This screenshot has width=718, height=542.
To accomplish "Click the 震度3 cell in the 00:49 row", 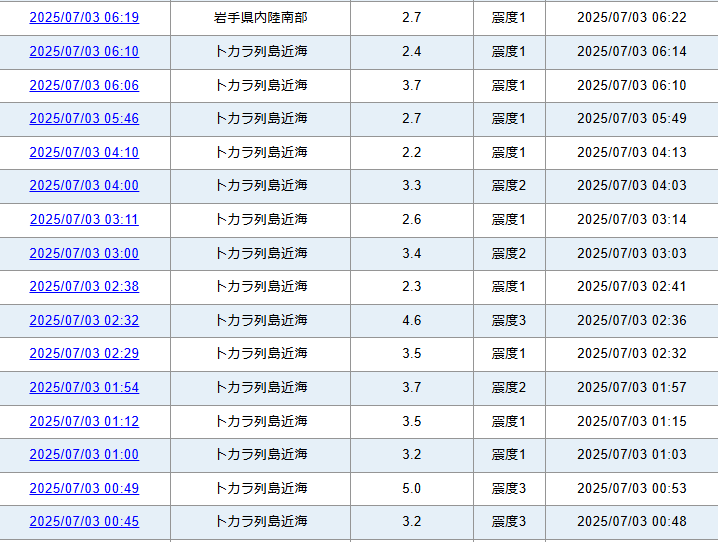I will [509, 488].
